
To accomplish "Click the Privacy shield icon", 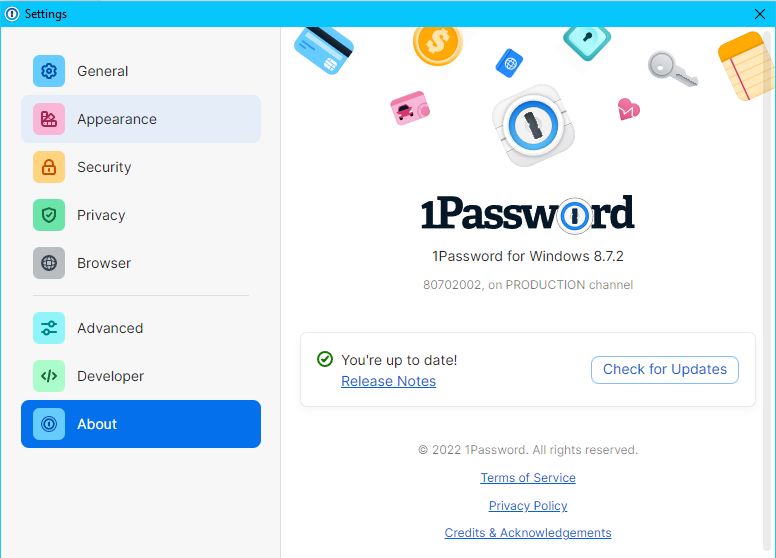I will point(49,215).
